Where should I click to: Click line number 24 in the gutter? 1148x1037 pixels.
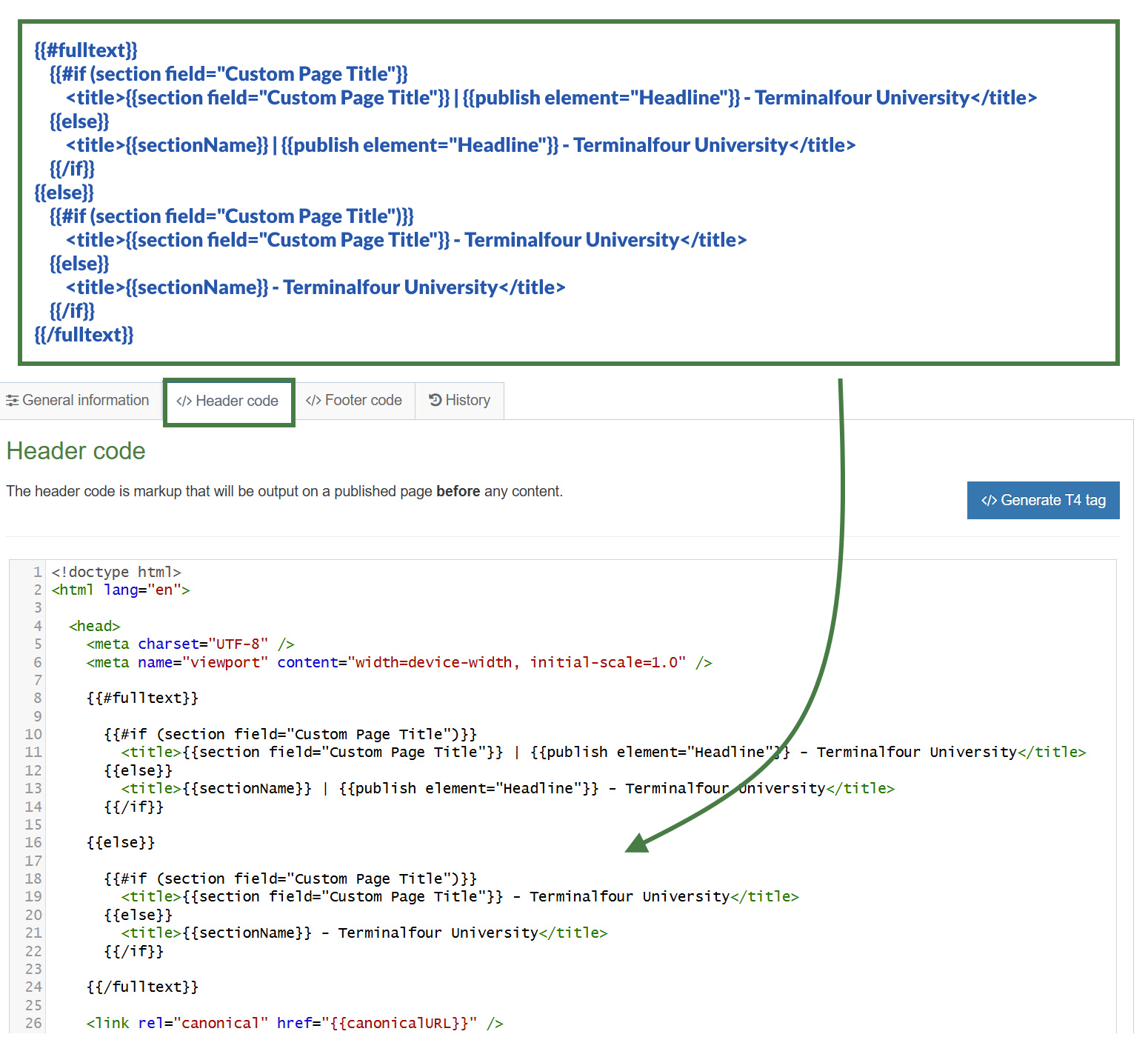tap(33, 987)
